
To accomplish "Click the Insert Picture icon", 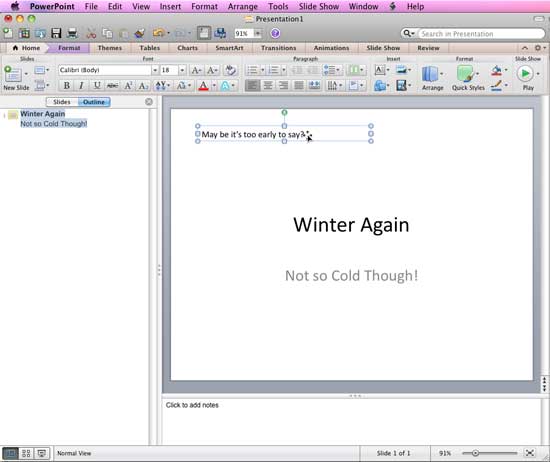I will click(x=401, y=70).
